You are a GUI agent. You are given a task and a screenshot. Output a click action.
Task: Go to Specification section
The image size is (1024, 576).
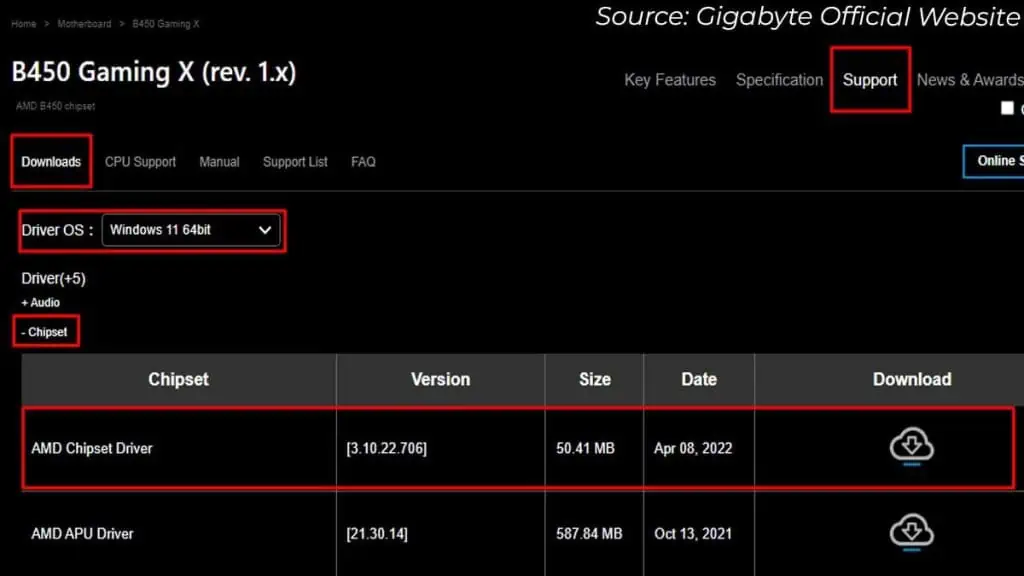click(779, 80)
